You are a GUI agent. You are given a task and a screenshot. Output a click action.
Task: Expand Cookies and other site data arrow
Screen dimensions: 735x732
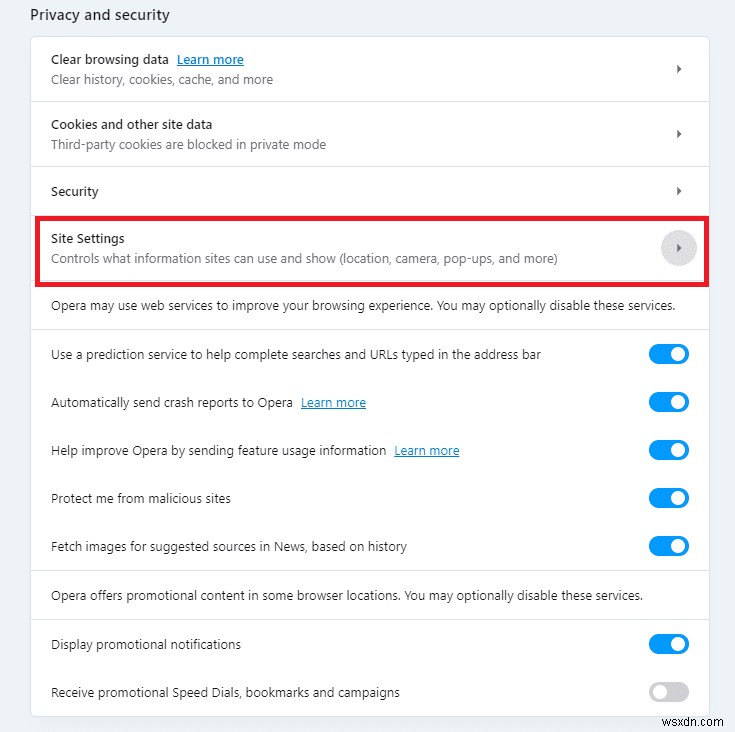click(x=679, y=134)
